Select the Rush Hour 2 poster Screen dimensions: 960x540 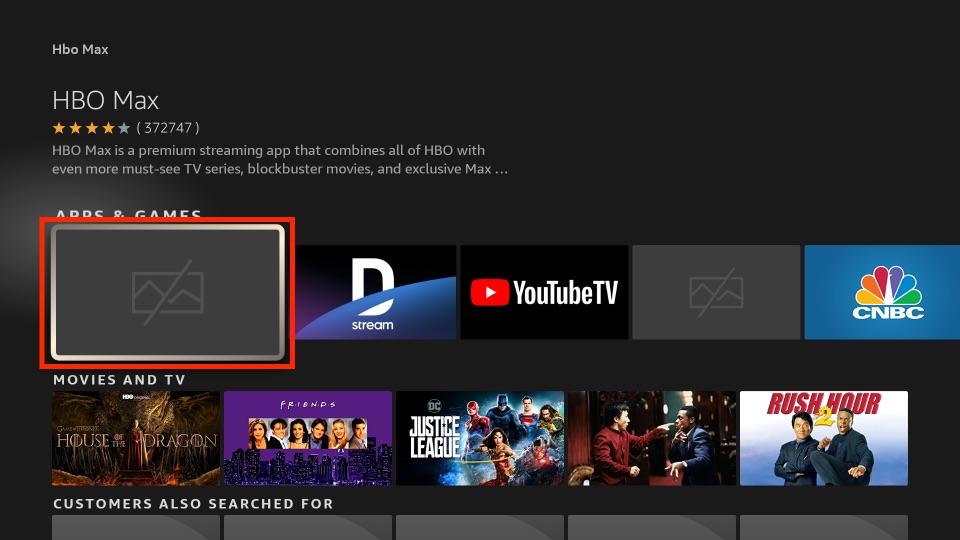(x=824, y=438)
